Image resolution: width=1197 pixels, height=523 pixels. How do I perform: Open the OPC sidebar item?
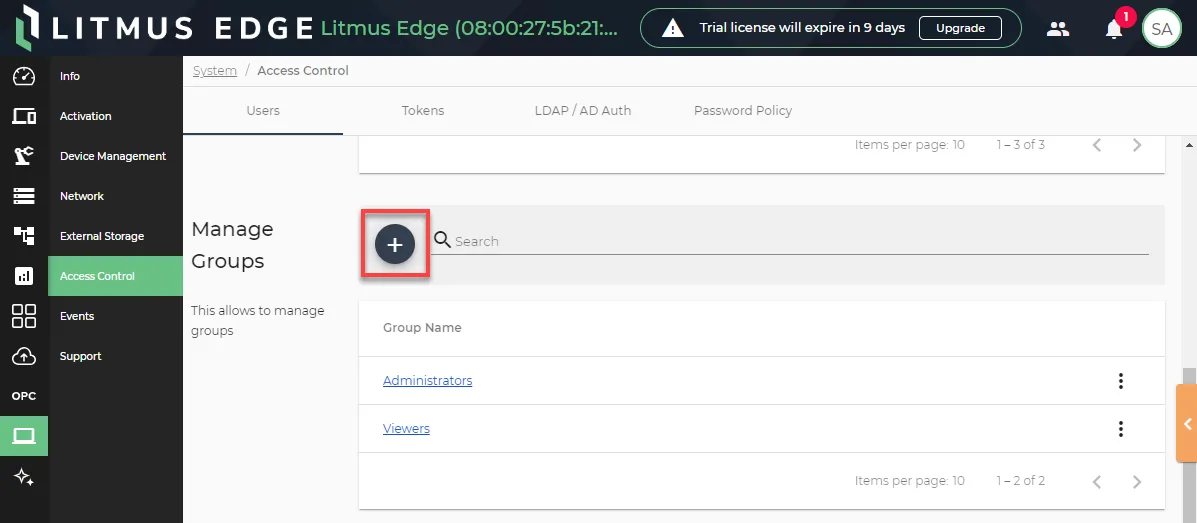click(x=24, y=396)
